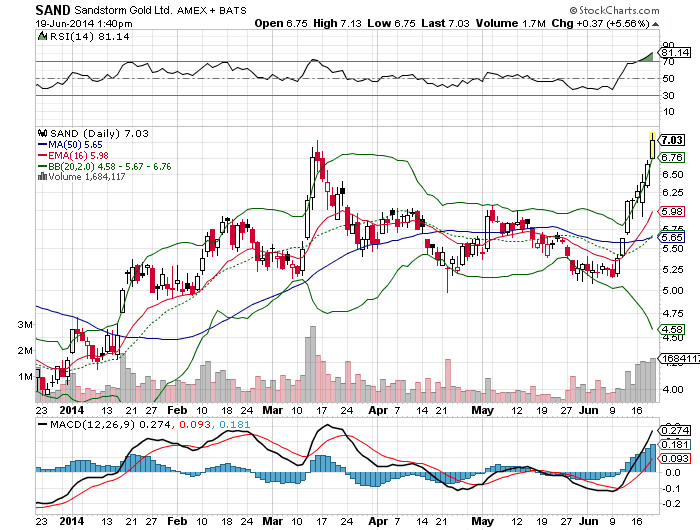The width and height of the screenshot is (700, 530).
Task: Click the 50 level on the RSI axis
Action: tap(668, 79)
